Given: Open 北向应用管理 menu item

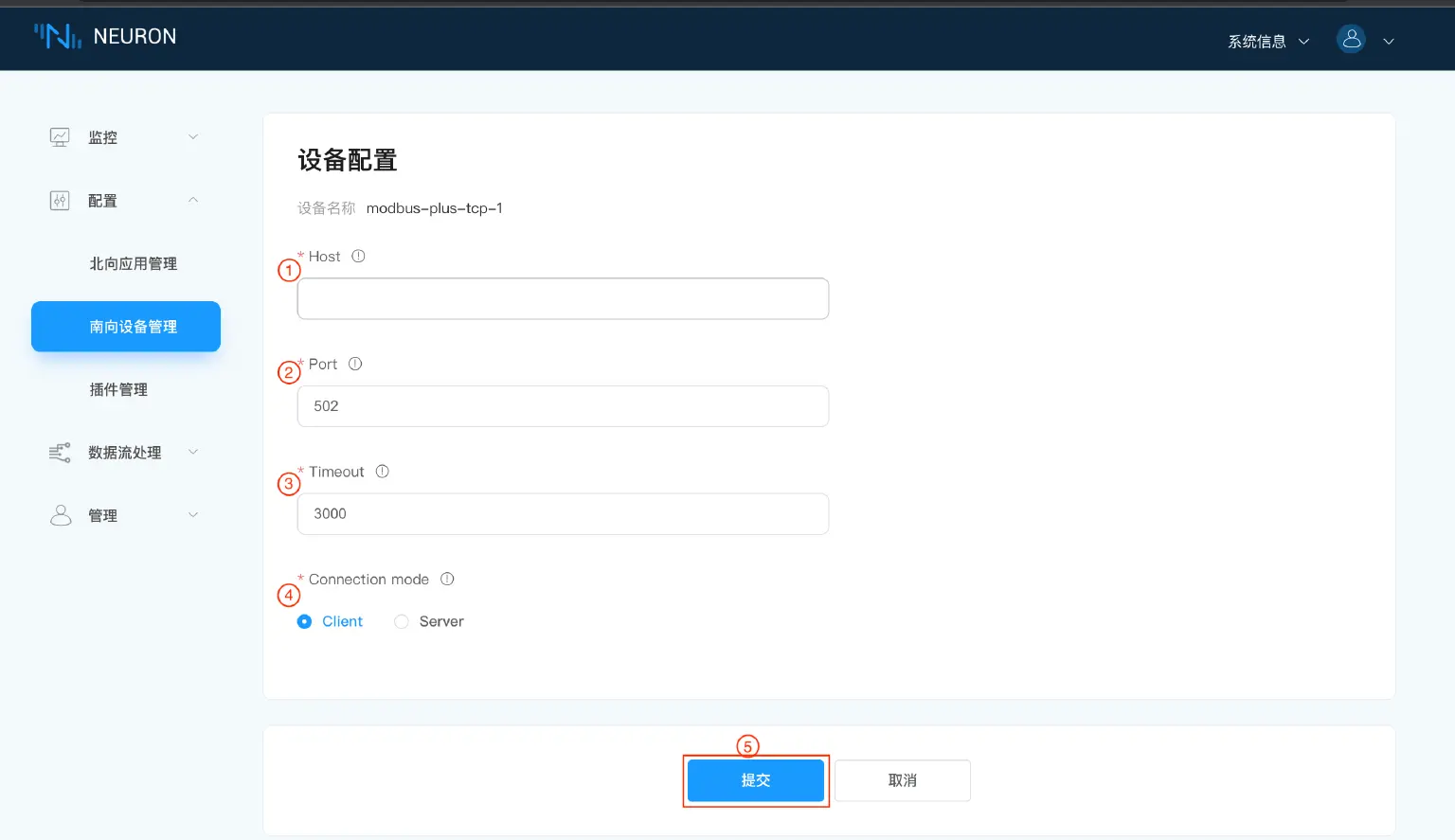Looking at the screenshot, I should [134, 264].
